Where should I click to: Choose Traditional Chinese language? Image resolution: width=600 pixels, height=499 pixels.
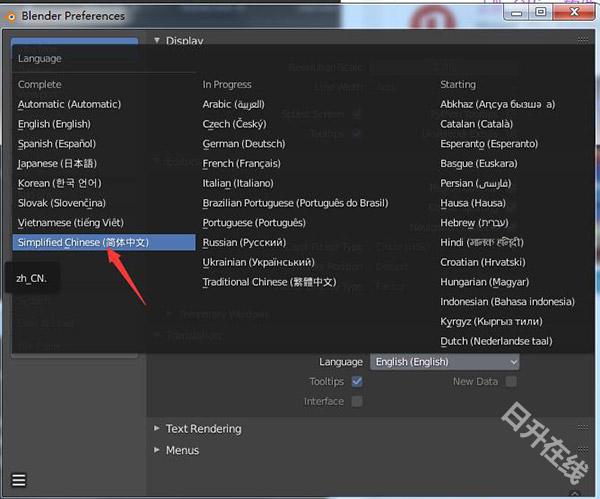269,282
